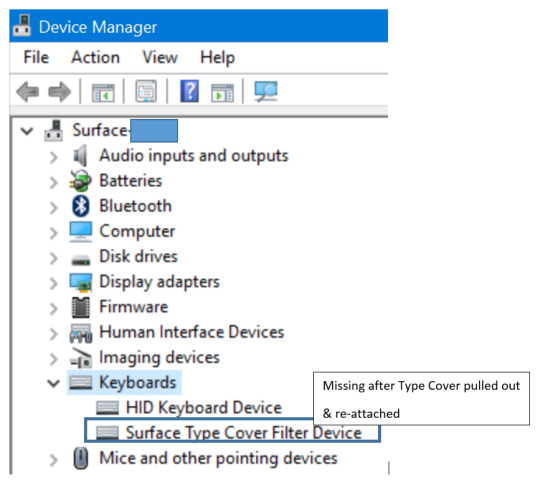Select the Disk drives label
Viewport: 540px width, 482px height.
(138, 256)
